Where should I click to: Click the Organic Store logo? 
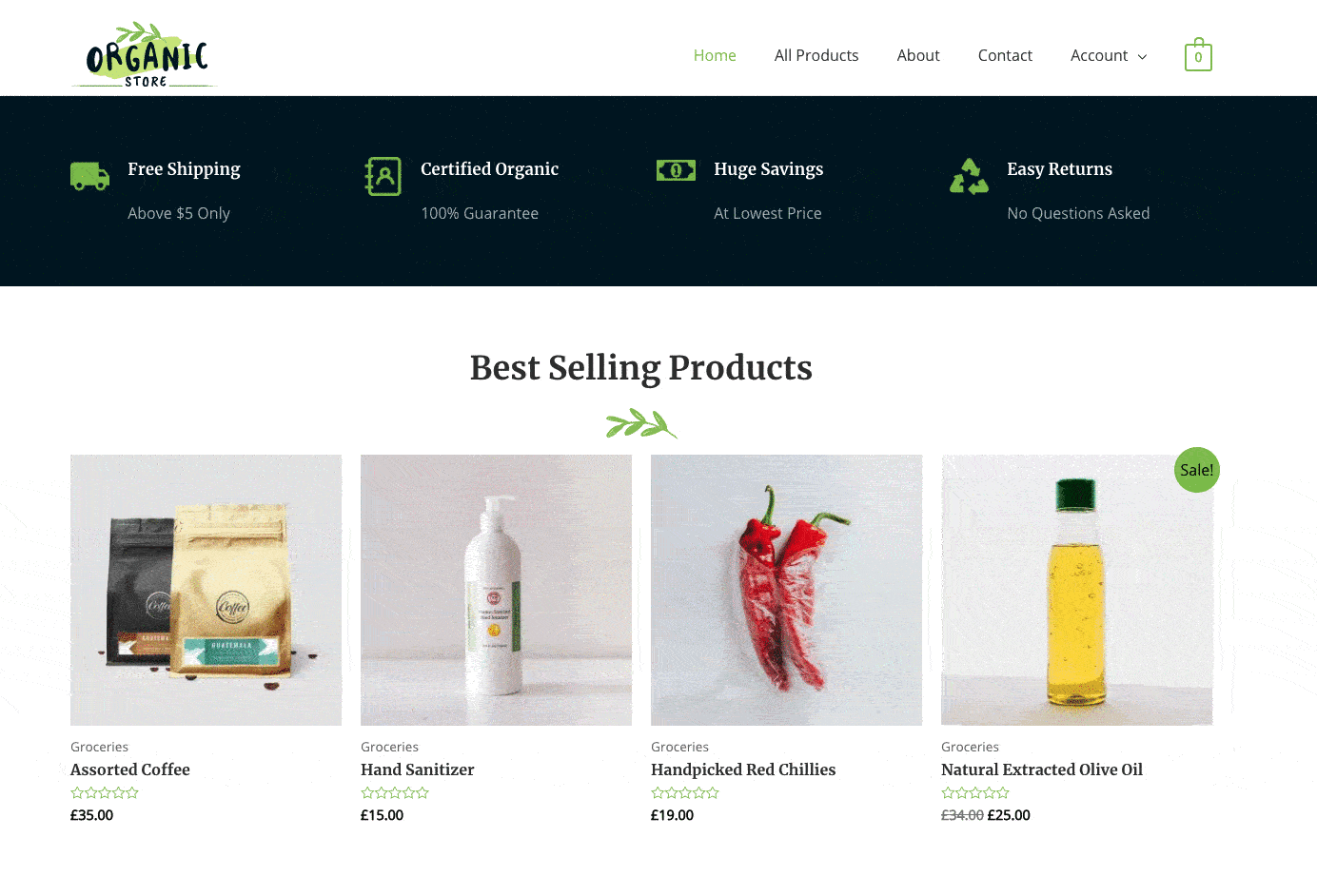pos(146,55)
